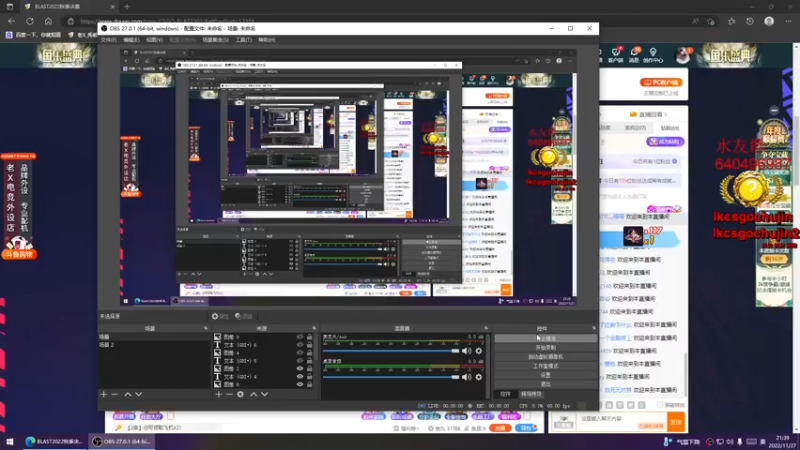Move the selected source down
This screenshot has width=800, height=450.
pos(264,394)
